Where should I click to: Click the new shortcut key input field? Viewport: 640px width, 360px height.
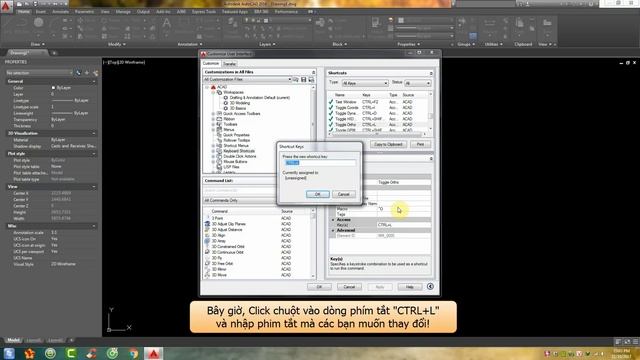(319, 163)
